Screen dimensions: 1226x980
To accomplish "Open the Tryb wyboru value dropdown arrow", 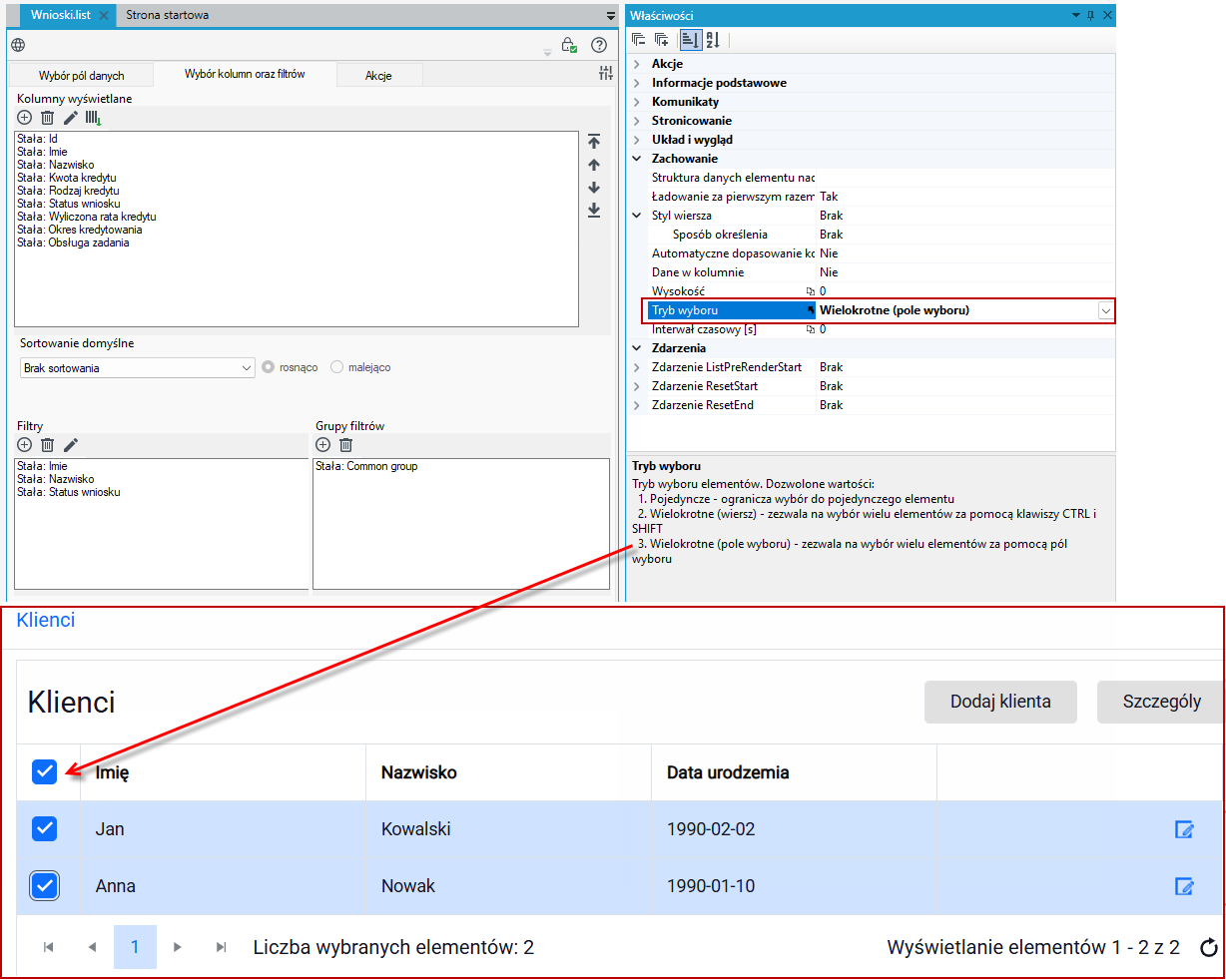I will [1105, 310].
